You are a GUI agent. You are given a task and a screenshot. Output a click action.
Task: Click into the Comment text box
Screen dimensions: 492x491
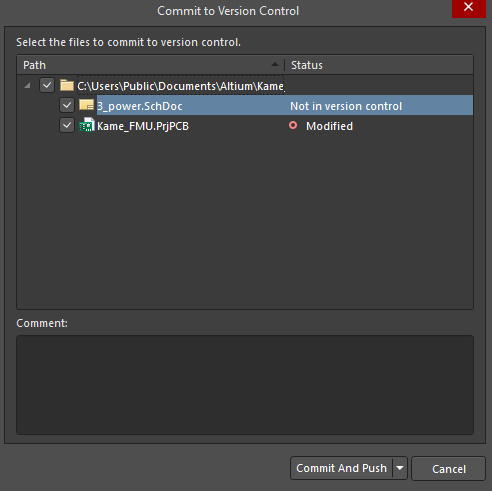[x=245, y=385]
